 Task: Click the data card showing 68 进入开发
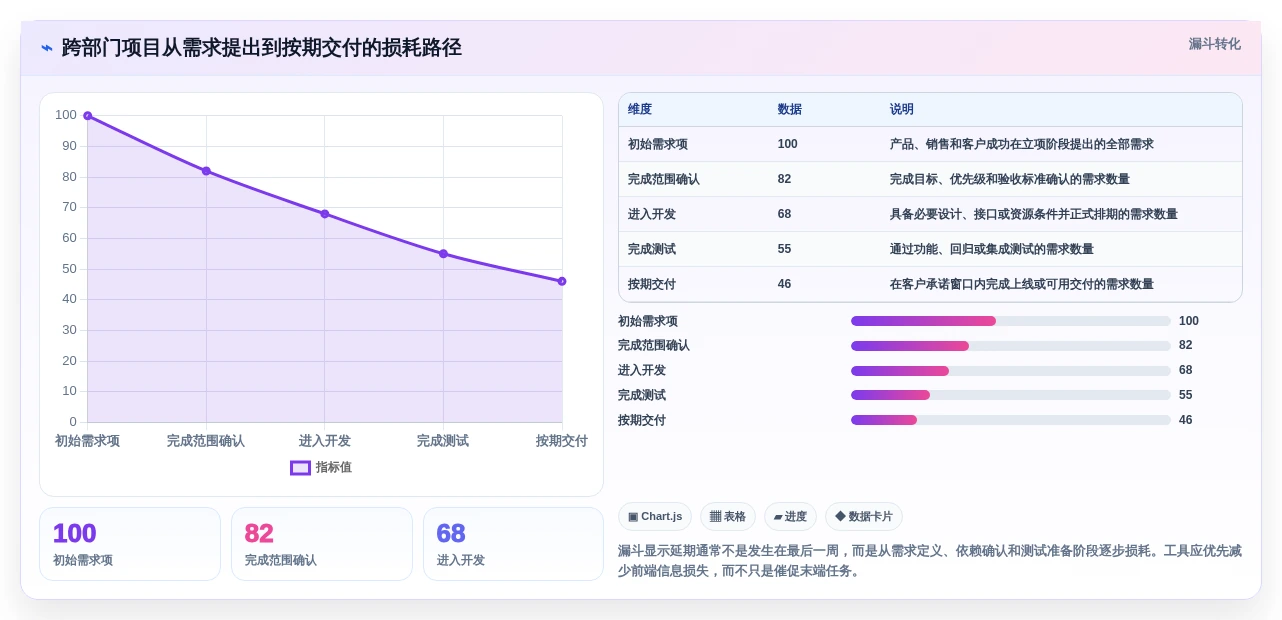click(514, 544)
